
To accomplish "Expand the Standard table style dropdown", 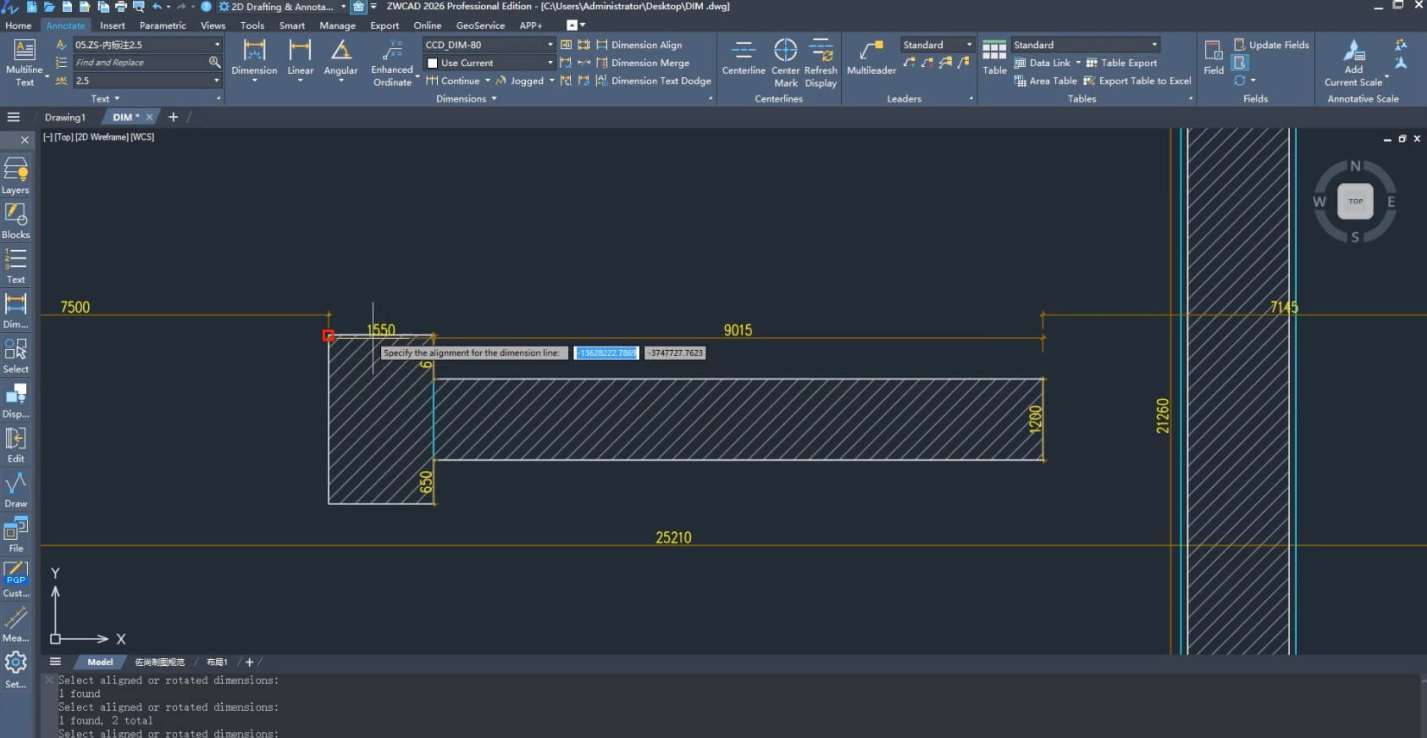I will [1154, 45].
